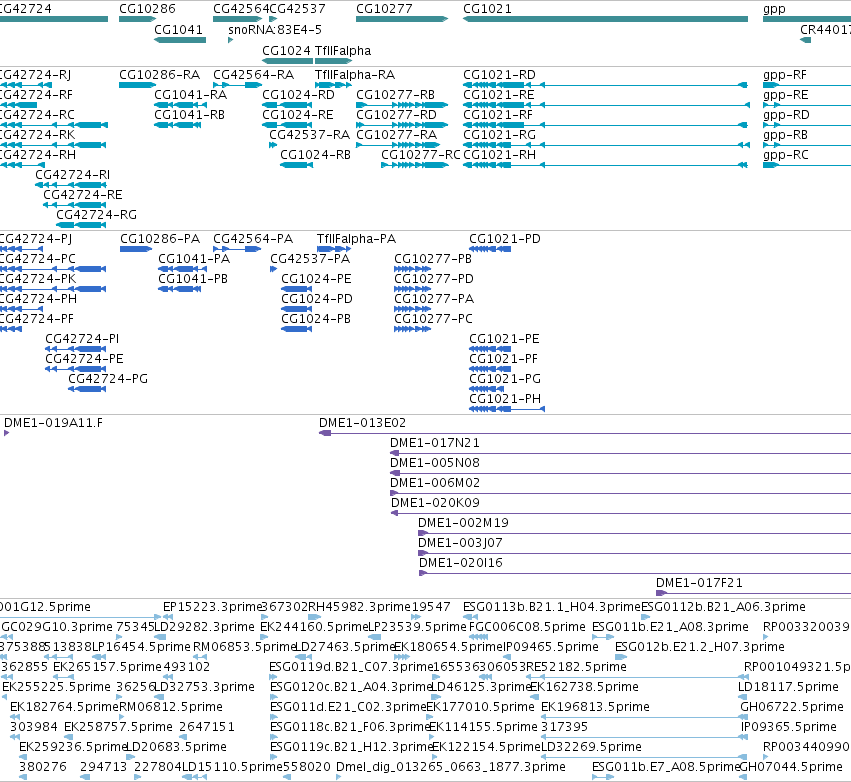Open the CG1024-PD protein label
The height and width of the screenshot is (782, 851).
[316, 299]
